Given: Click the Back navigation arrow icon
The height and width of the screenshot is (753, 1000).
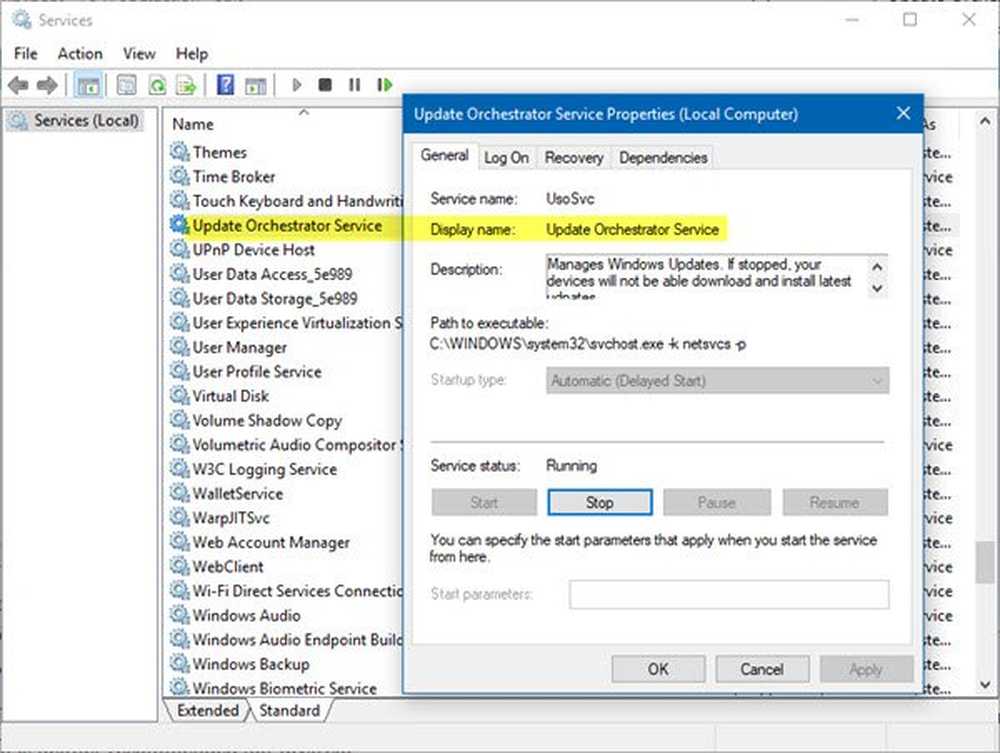Looking at the screenshot, I should coord(17,85).
